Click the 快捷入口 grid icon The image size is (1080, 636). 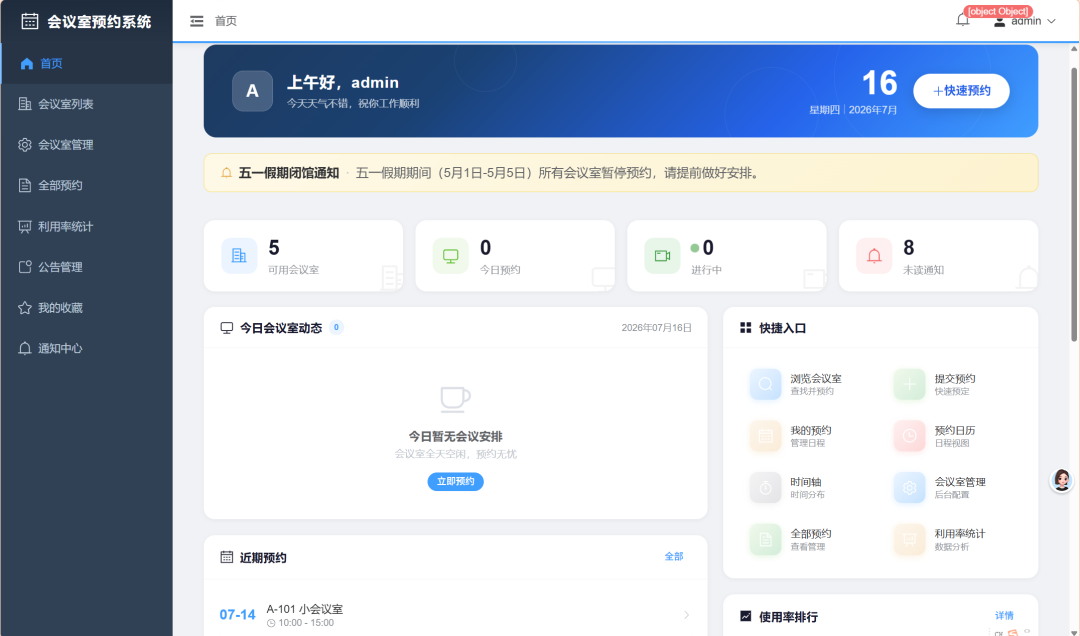(745, 328)
